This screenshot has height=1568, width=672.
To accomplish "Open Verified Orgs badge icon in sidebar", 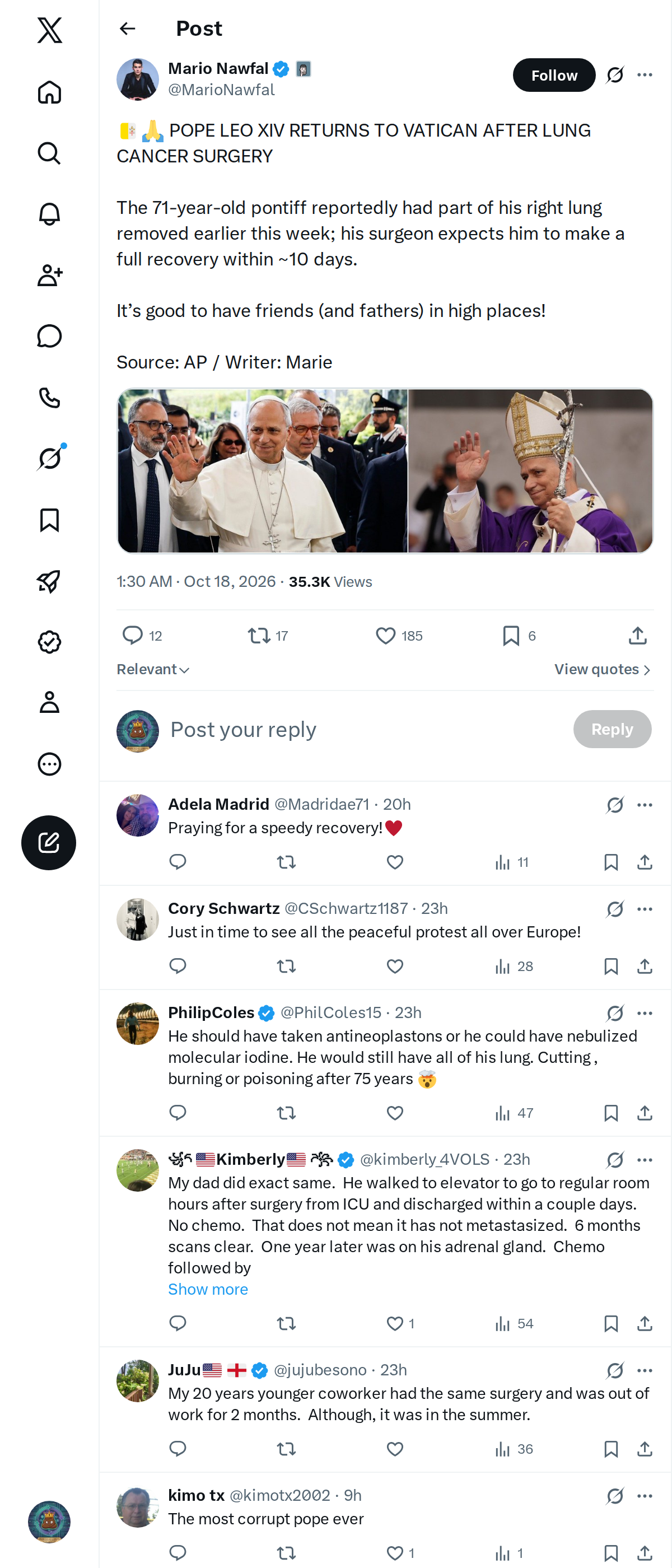I will 49,642.
